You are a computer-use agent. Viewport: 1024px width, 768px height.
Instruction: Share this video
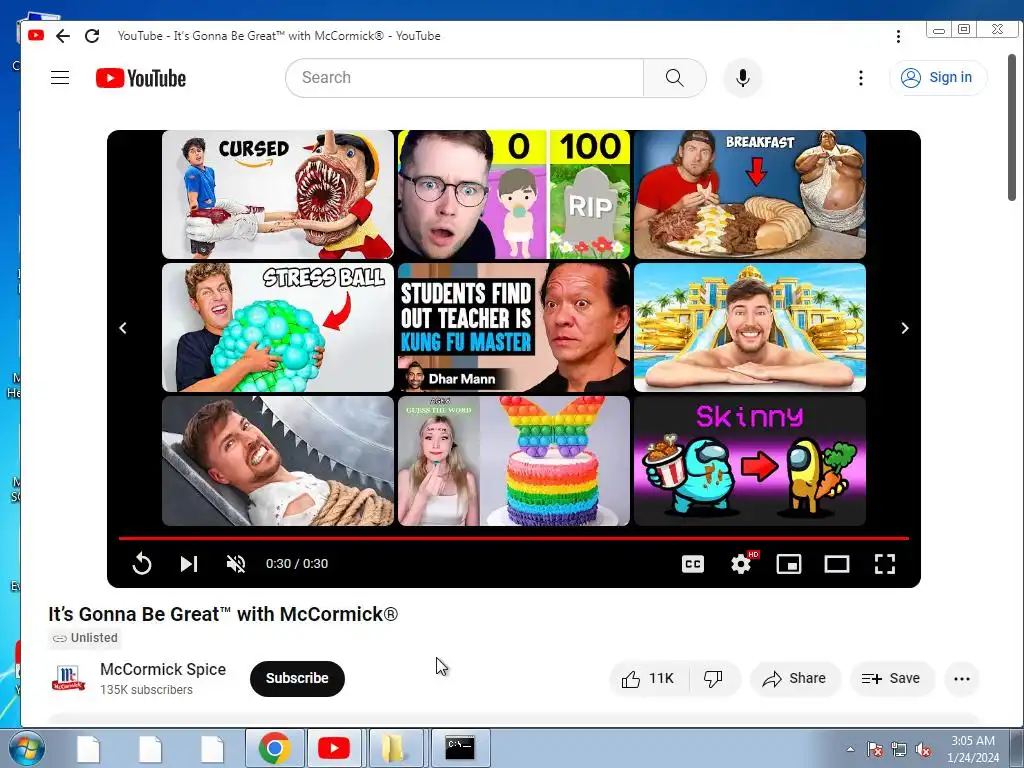[794, 679]
